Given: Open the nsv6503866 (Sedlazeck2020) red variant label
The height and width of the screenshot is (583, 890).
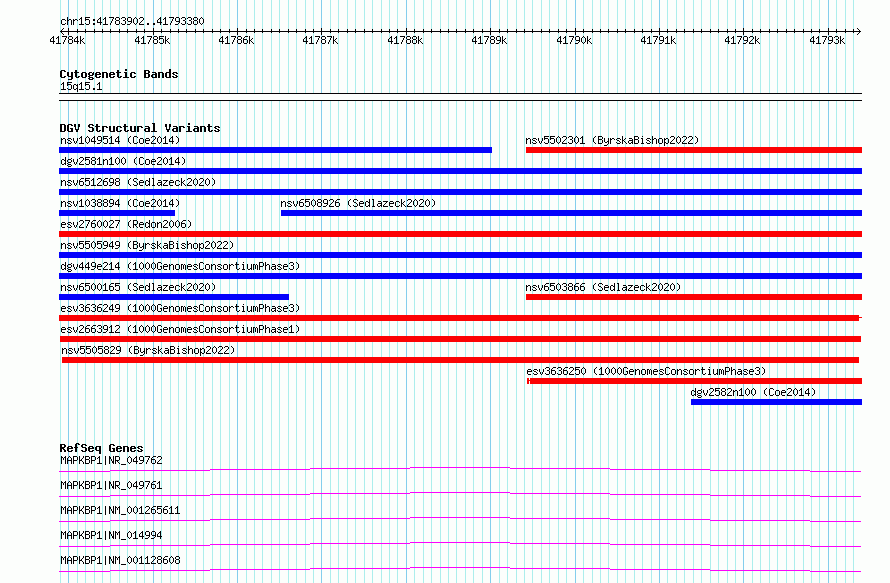Looking at the screenshot, I should pos(603,287).
